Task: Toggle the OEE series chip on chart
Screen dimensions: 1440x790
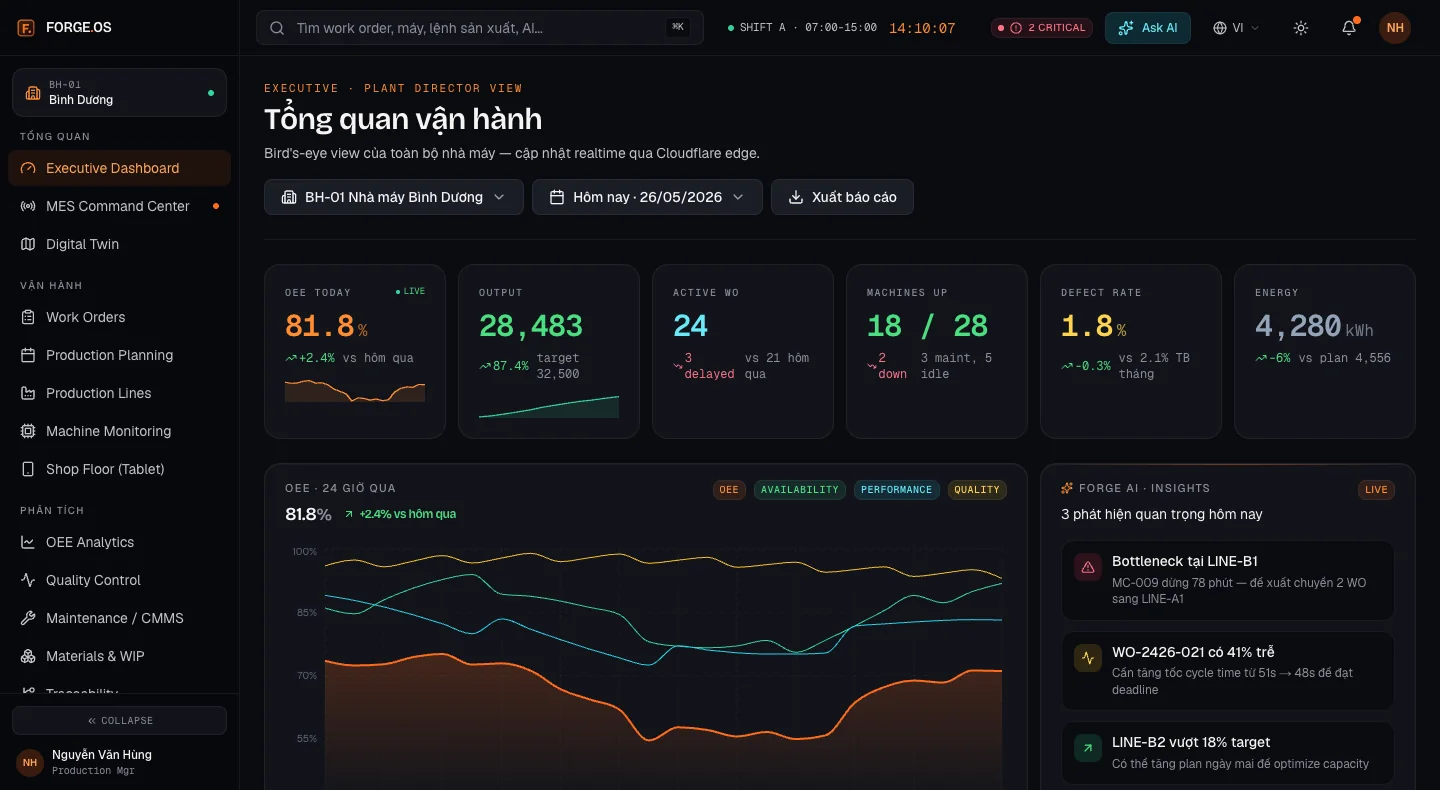Action: click(729, 490)
